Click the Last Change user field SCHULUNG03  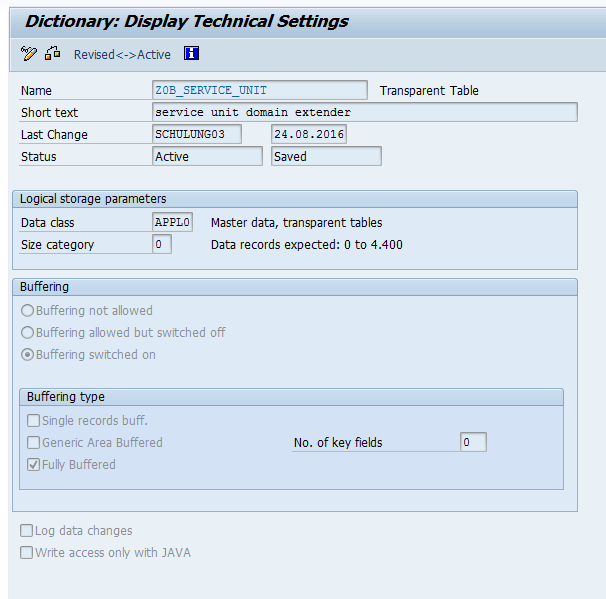196,135
